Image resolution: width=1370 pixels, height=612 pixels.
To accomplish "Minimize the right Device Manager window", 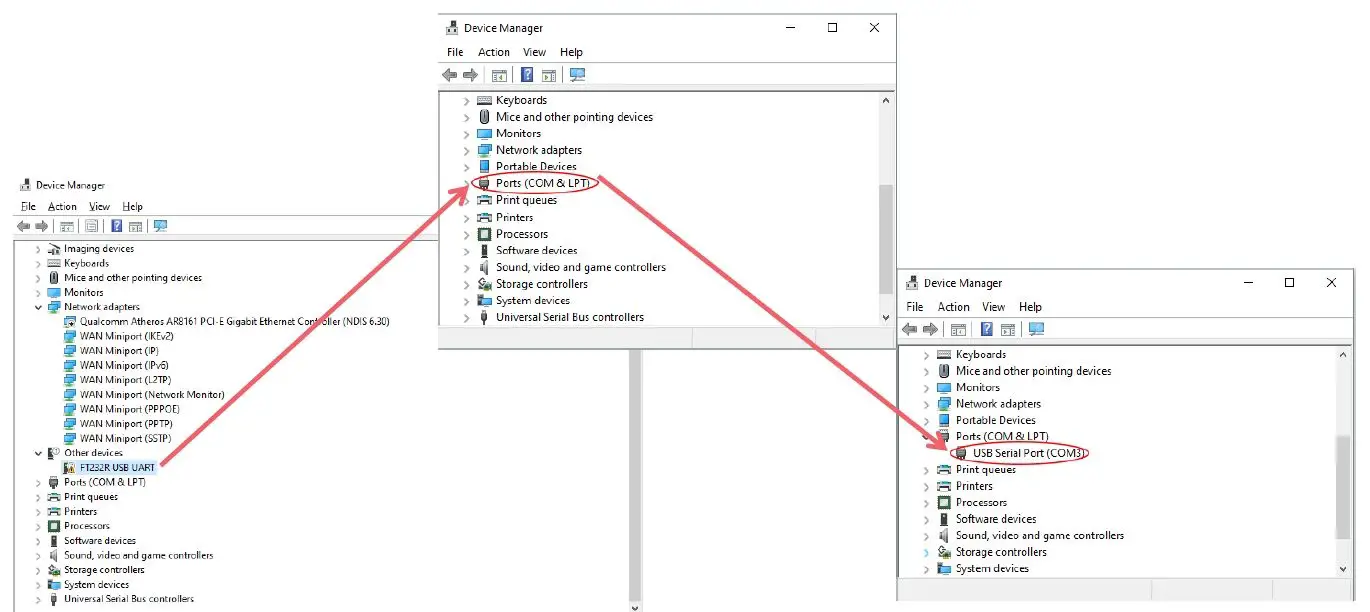I will coord(1247,283).
